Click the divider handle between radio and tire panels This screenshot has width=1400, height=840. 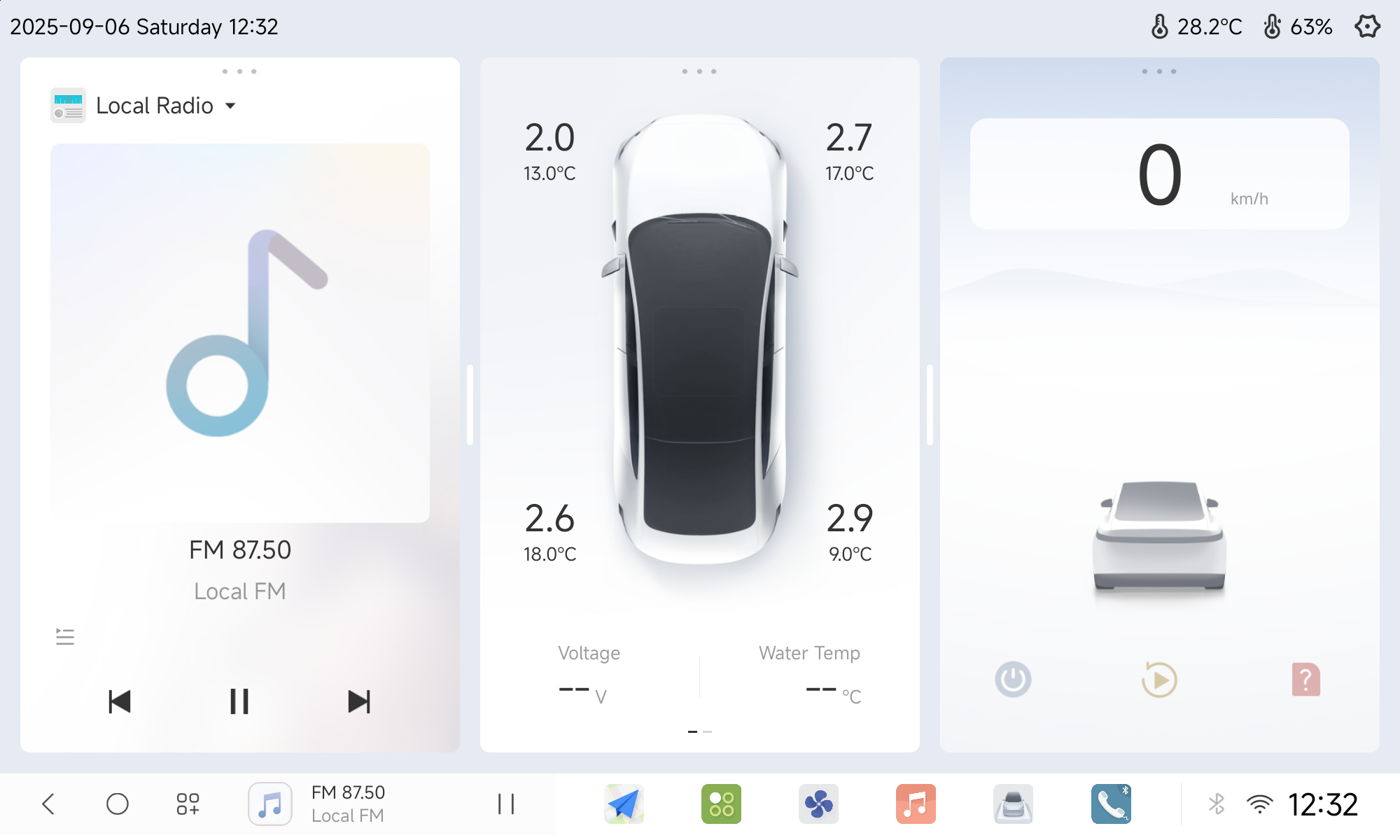pyautogui.click(x=470, y=405)
